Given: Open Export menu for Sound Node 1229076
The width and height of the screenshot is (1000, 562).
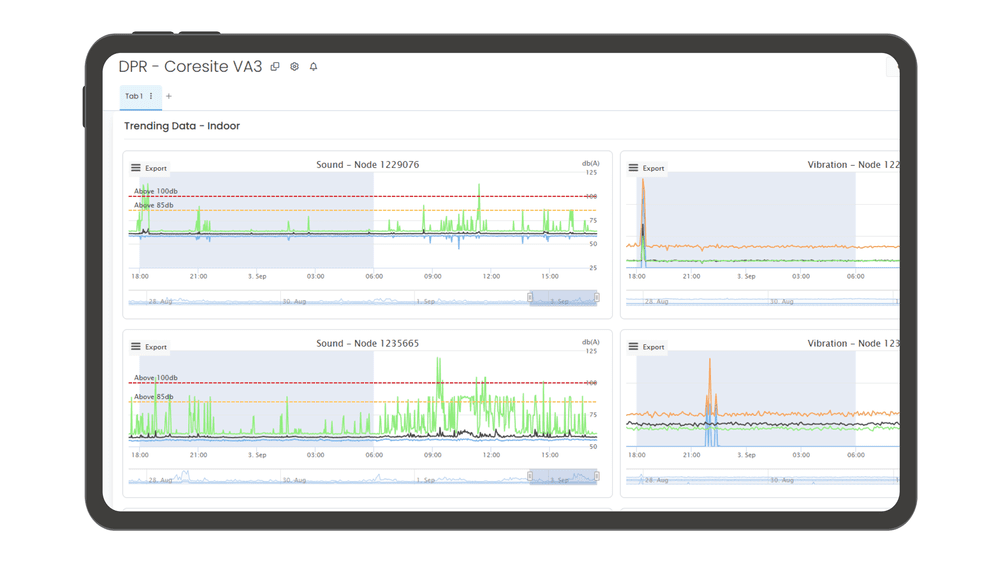Looking at the screenshot, I should coord(149,168).
